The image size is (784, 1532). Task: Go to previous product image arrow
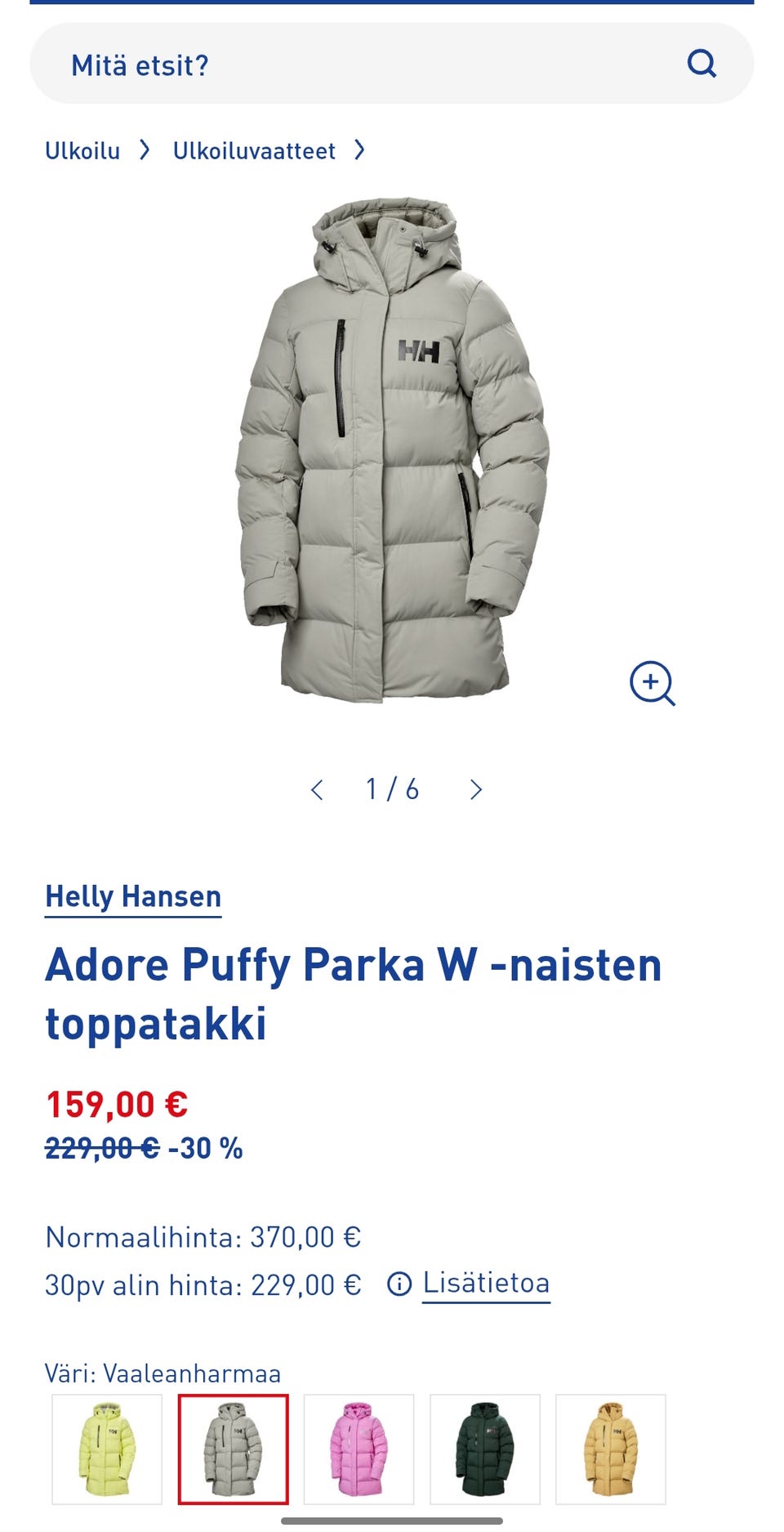[x=318, y=789]
